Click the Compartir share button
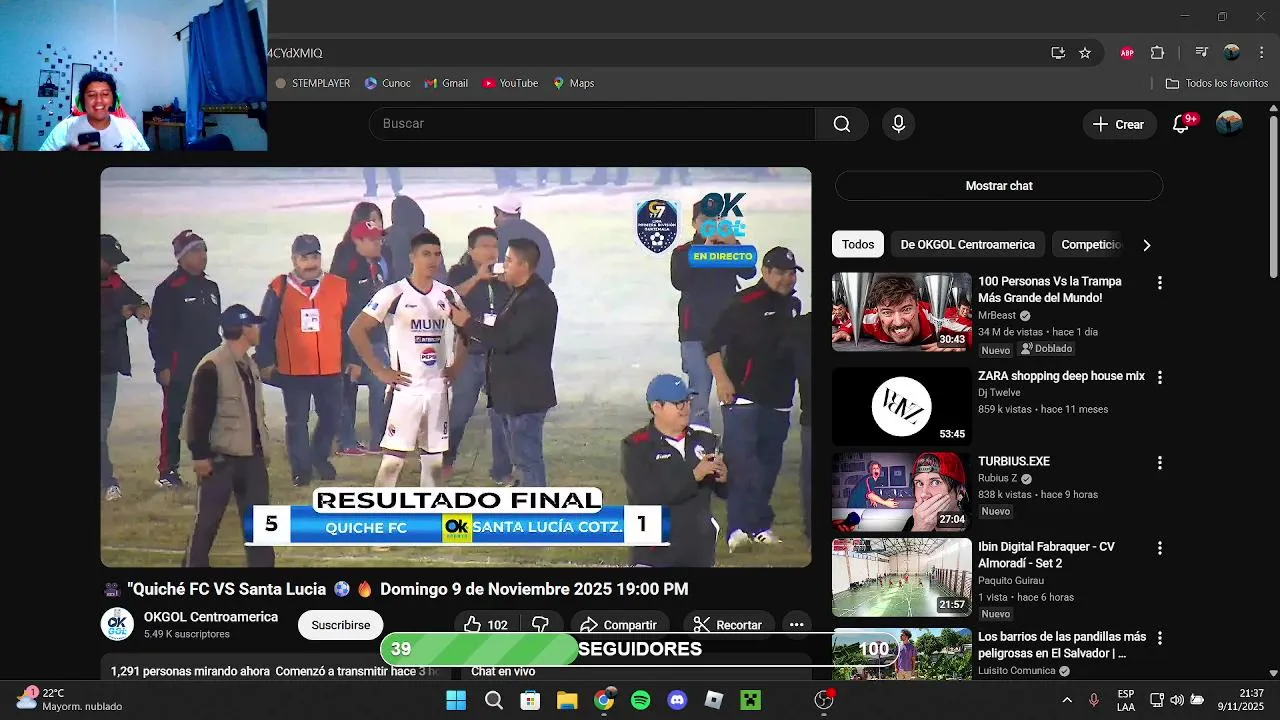 click(618, 625)
